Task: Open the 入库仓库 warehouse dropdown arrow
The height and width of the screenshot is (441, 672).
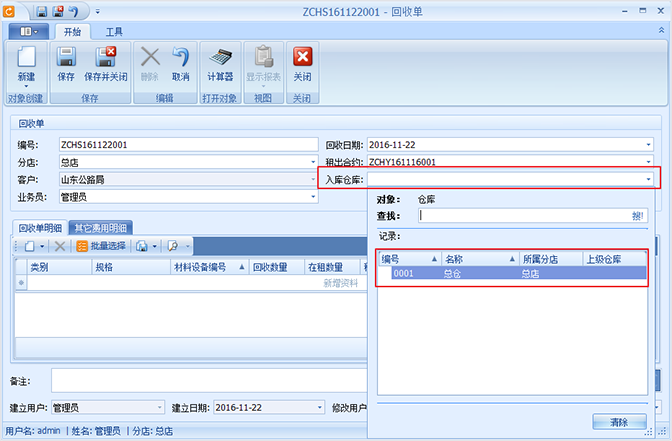Action: click(x=649, y=179)
